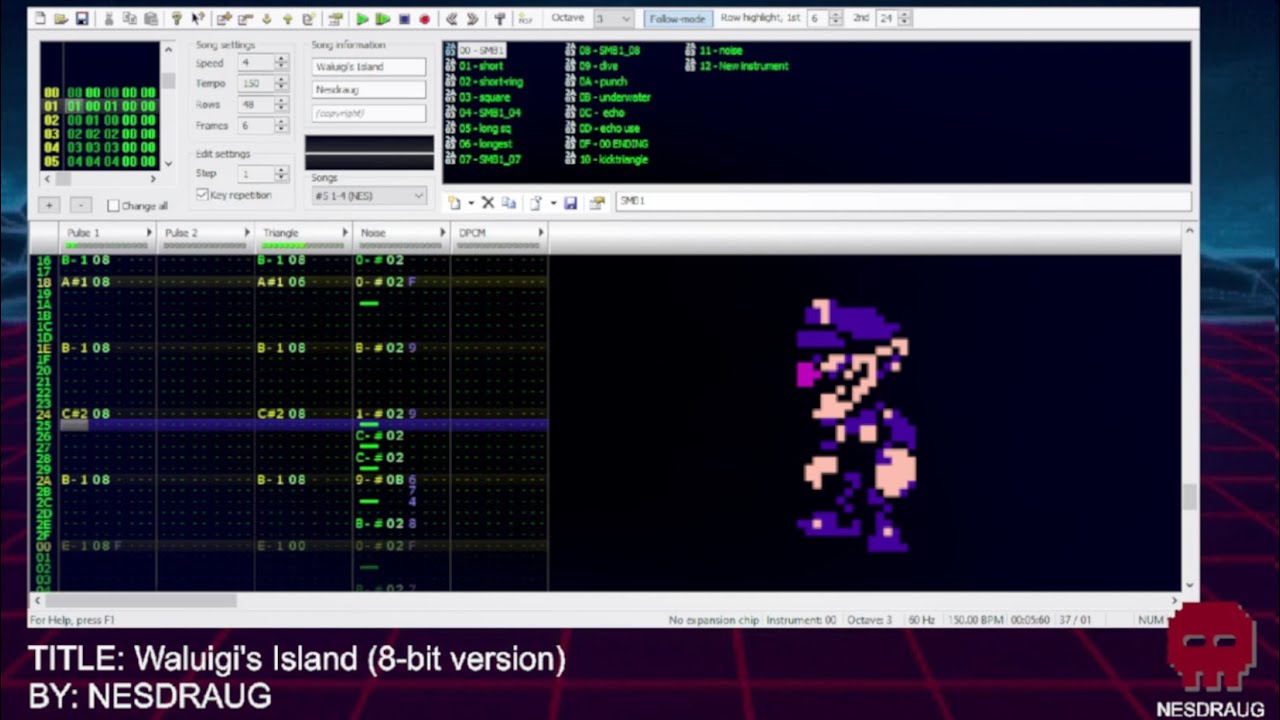Create a new module file
Image resolution: width=1280 pixels, height=720 pixels.
(x=40, y=19)
